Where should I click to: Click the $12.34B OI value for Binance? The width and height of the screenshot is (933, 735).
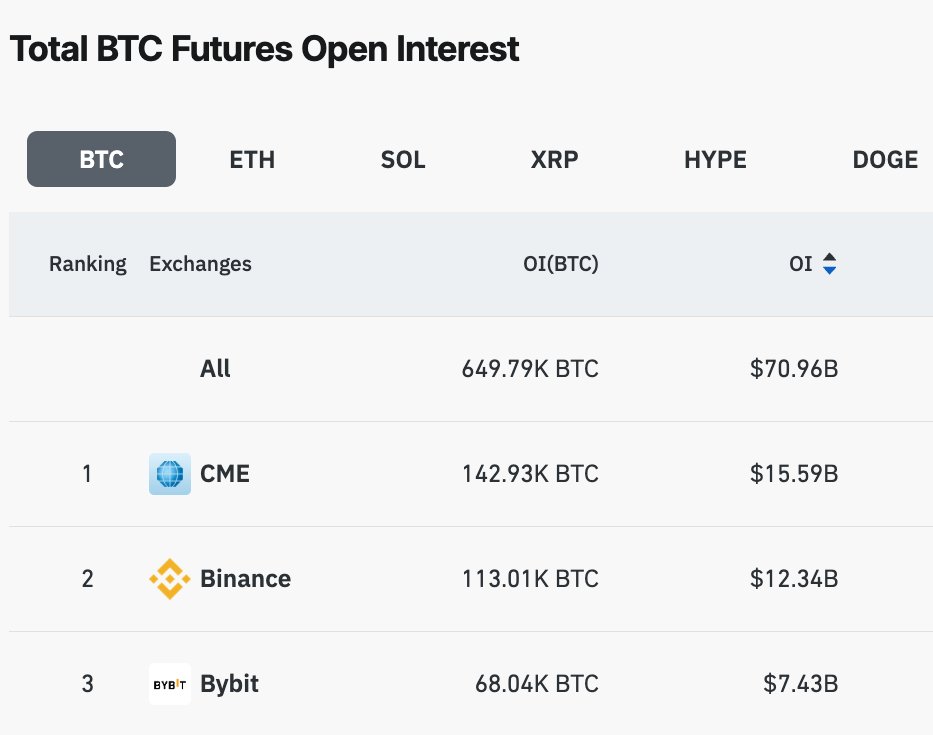pos(794,579)
